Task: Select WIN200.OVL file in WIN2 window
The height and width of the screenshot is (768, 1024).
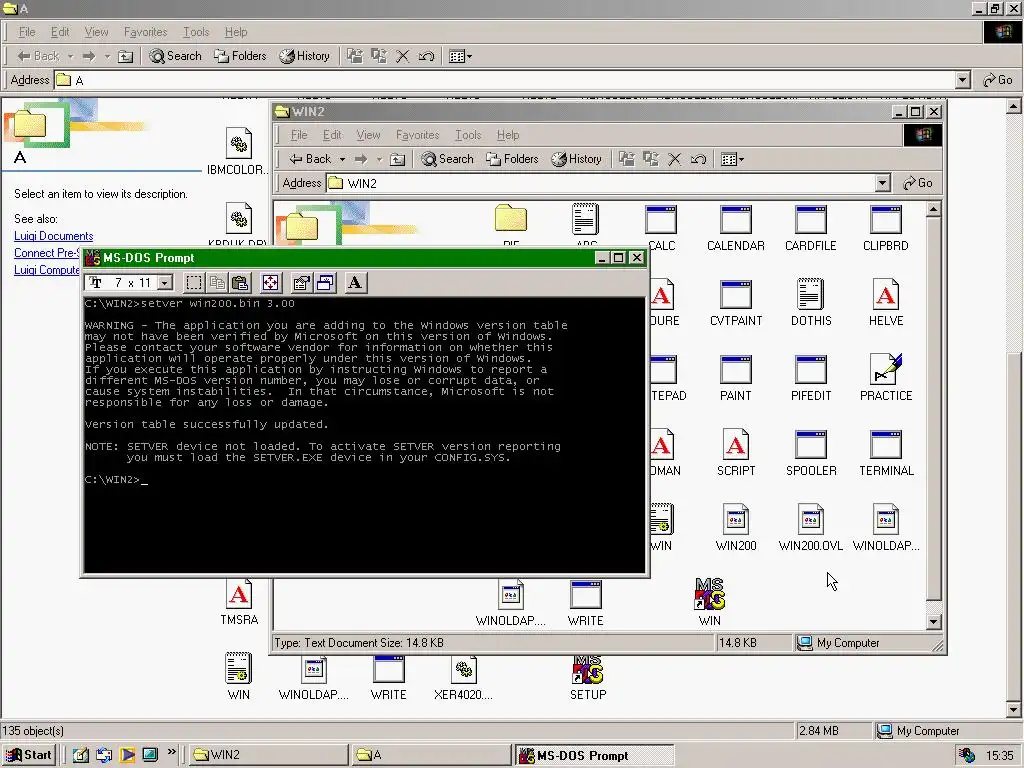Action: point(810,528)
